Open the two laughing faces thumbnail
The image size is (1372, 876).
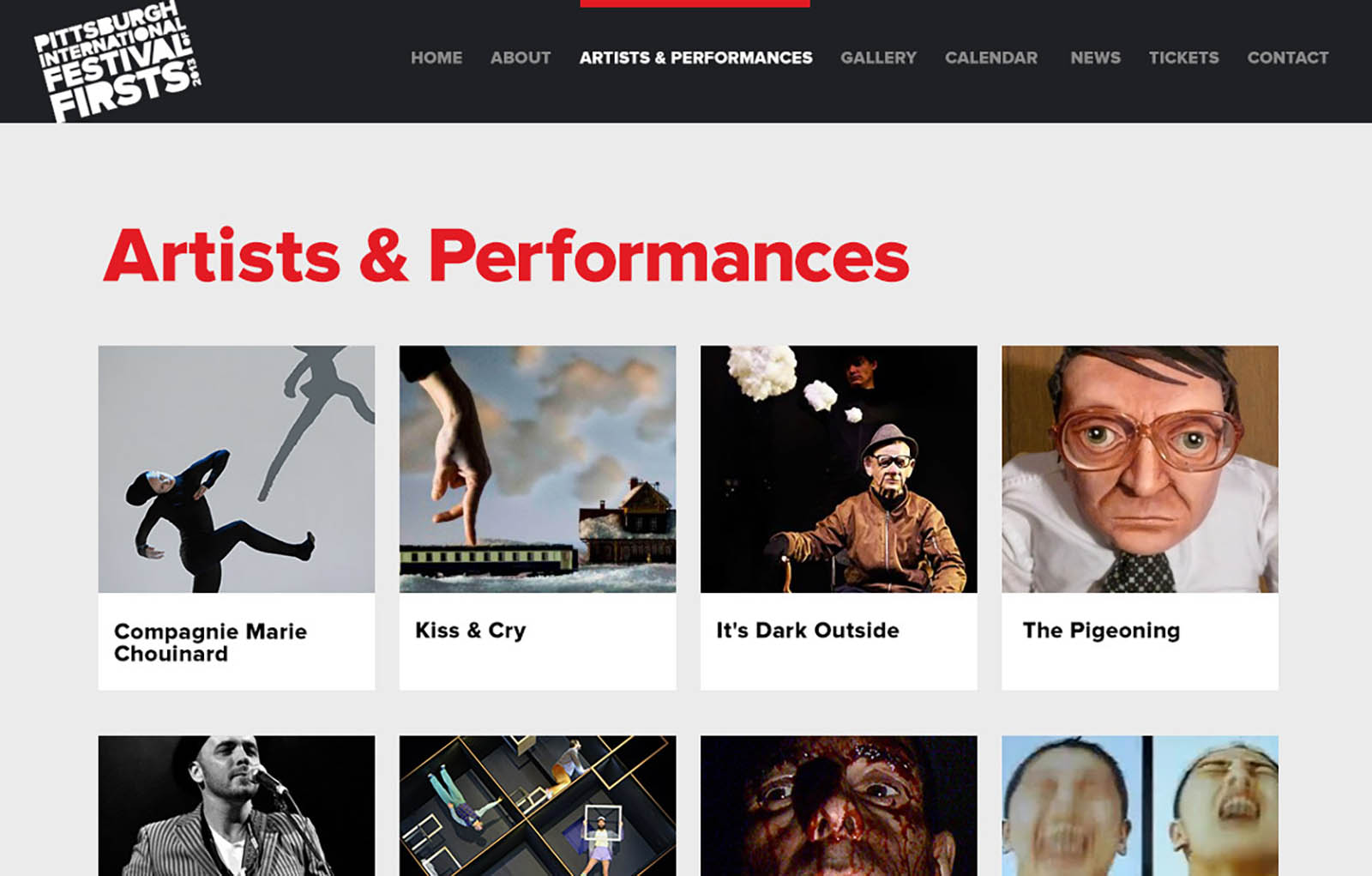click(x=1140, y=806)
